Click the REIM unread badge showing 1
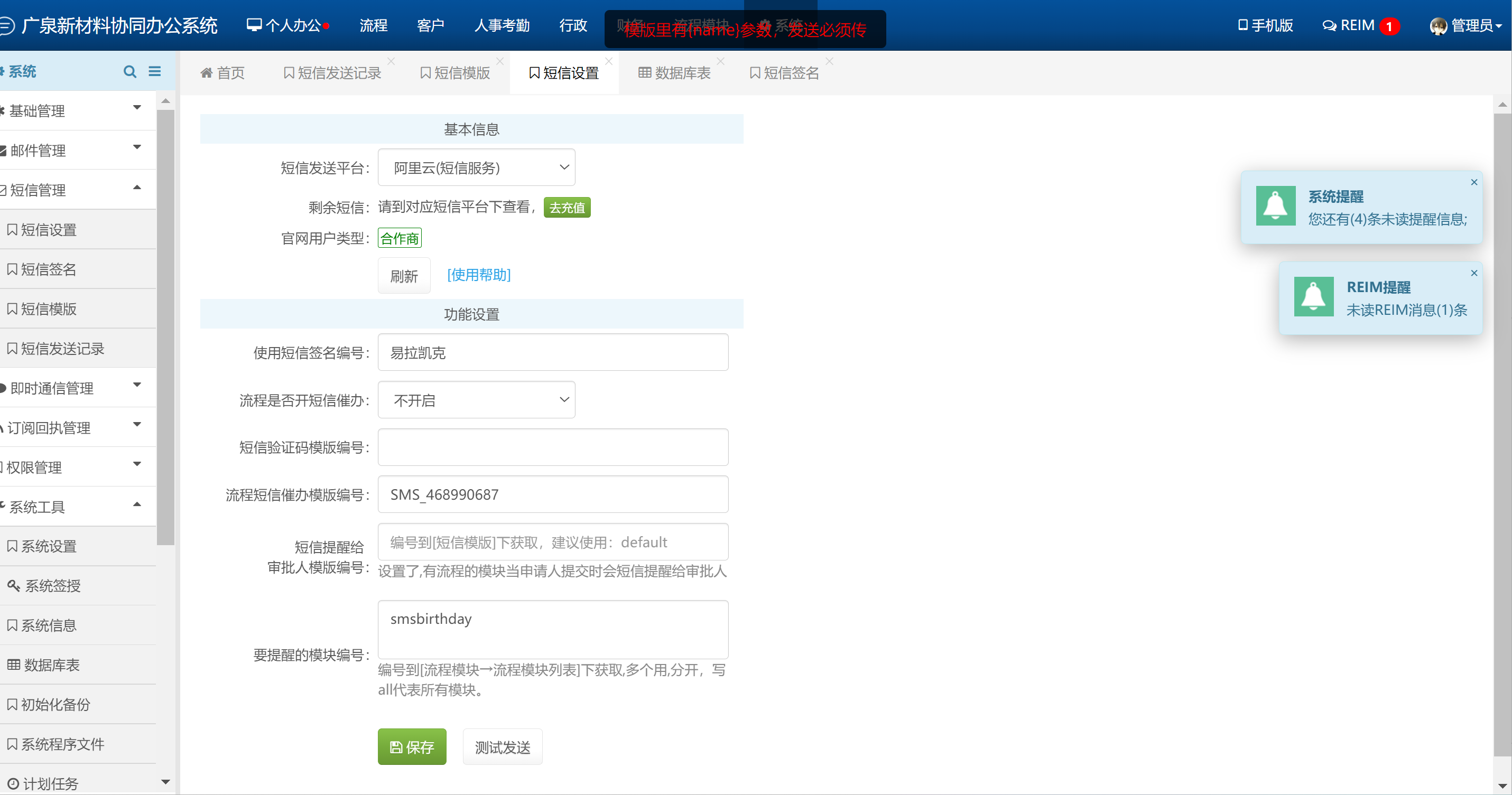The width and height of the screenshot is (1512, 795). 1389,26
